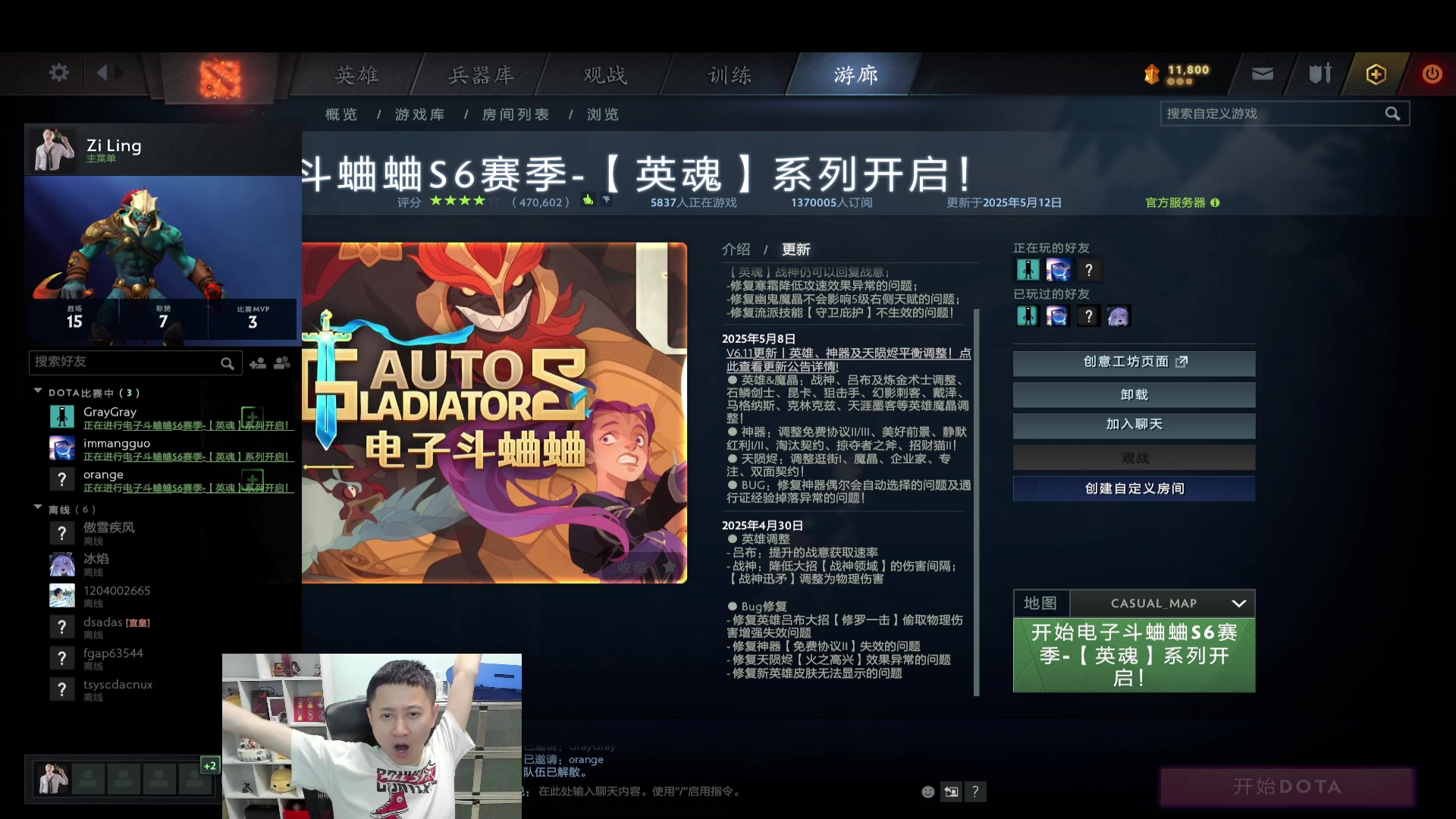Click the back navigation arrow
The image size is (1456, 819).
102,73
